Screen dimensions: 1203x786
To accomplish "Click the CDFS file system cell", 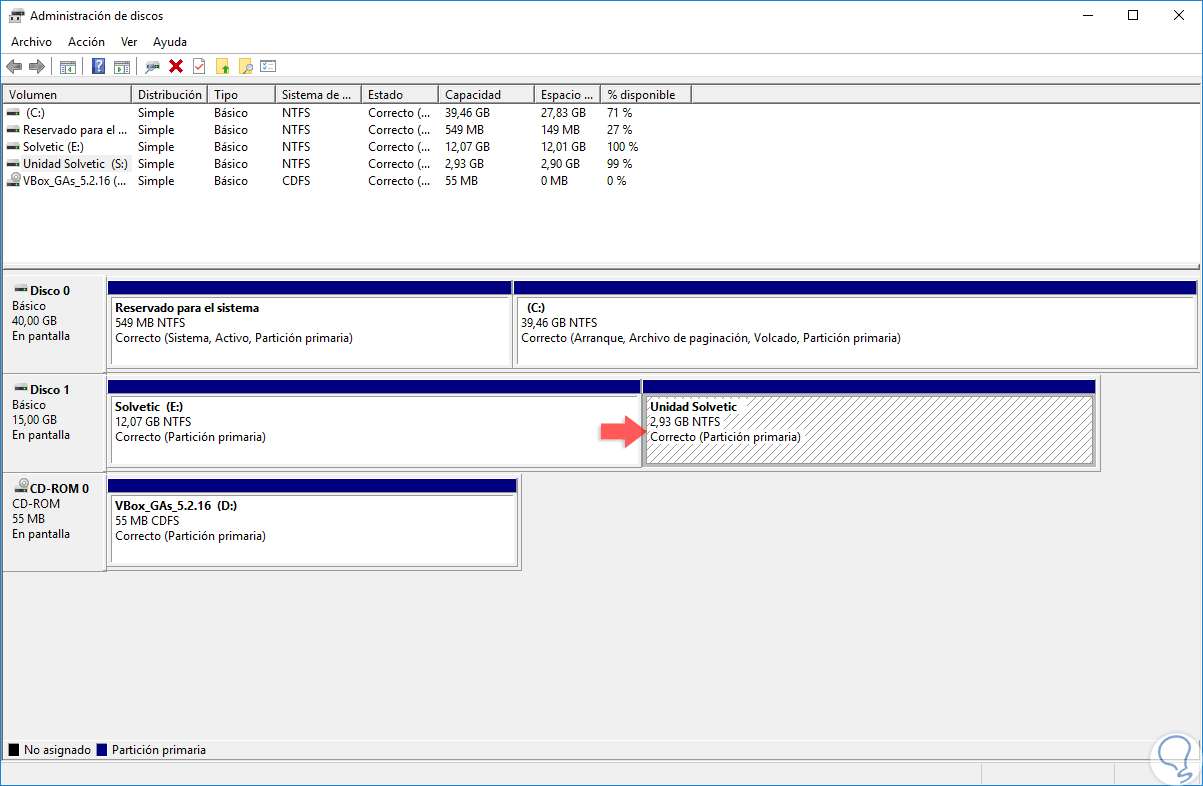I will click(296, 181).
